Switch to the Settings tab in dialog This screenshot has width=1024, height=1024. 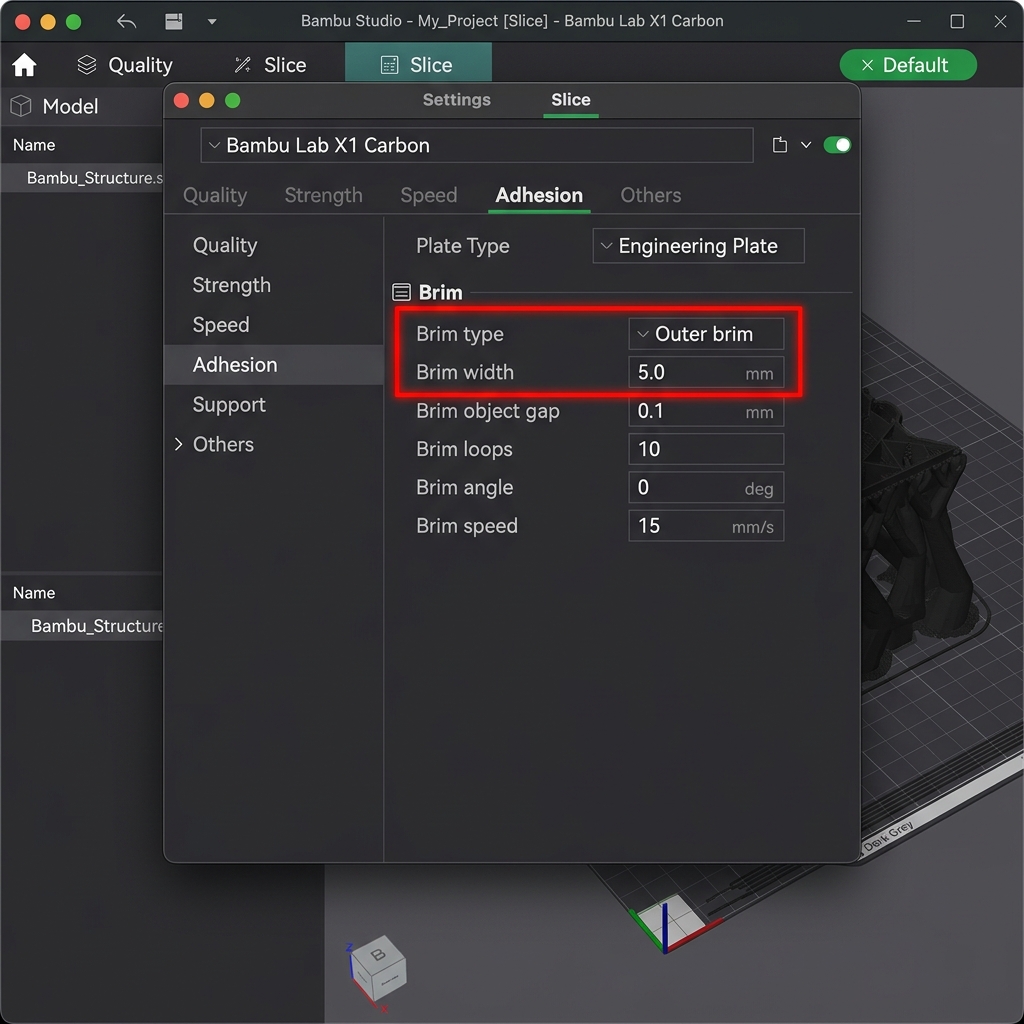[x=456, y=99]
